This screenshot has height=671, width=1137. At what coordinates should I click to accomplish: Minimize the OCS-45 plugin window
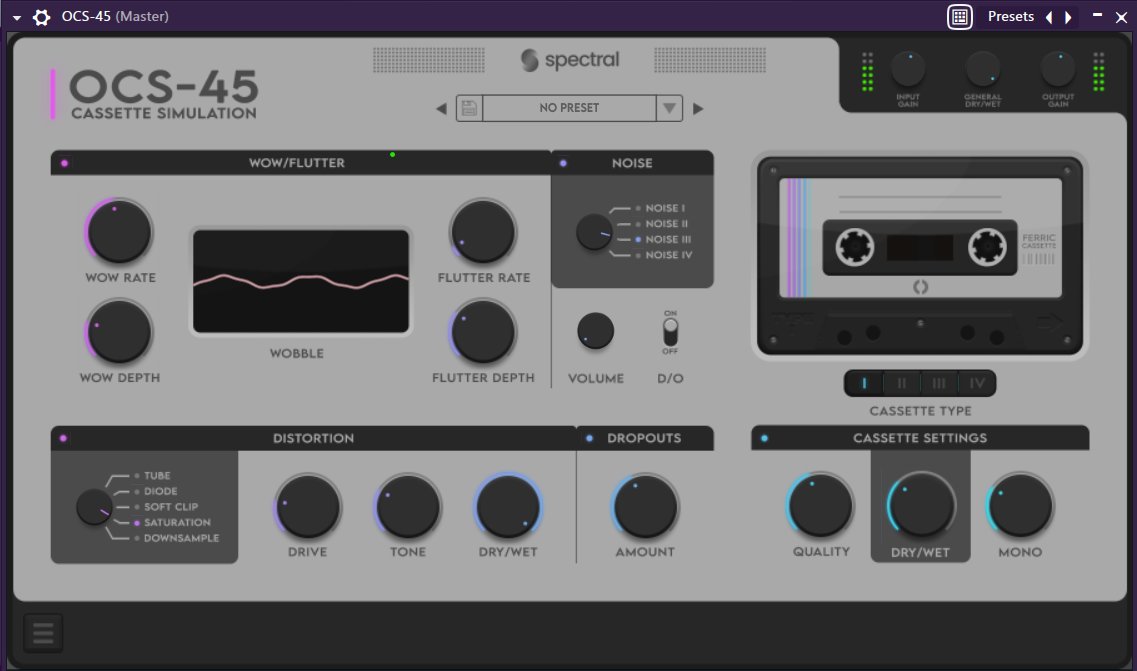(x=1097, y=15)
